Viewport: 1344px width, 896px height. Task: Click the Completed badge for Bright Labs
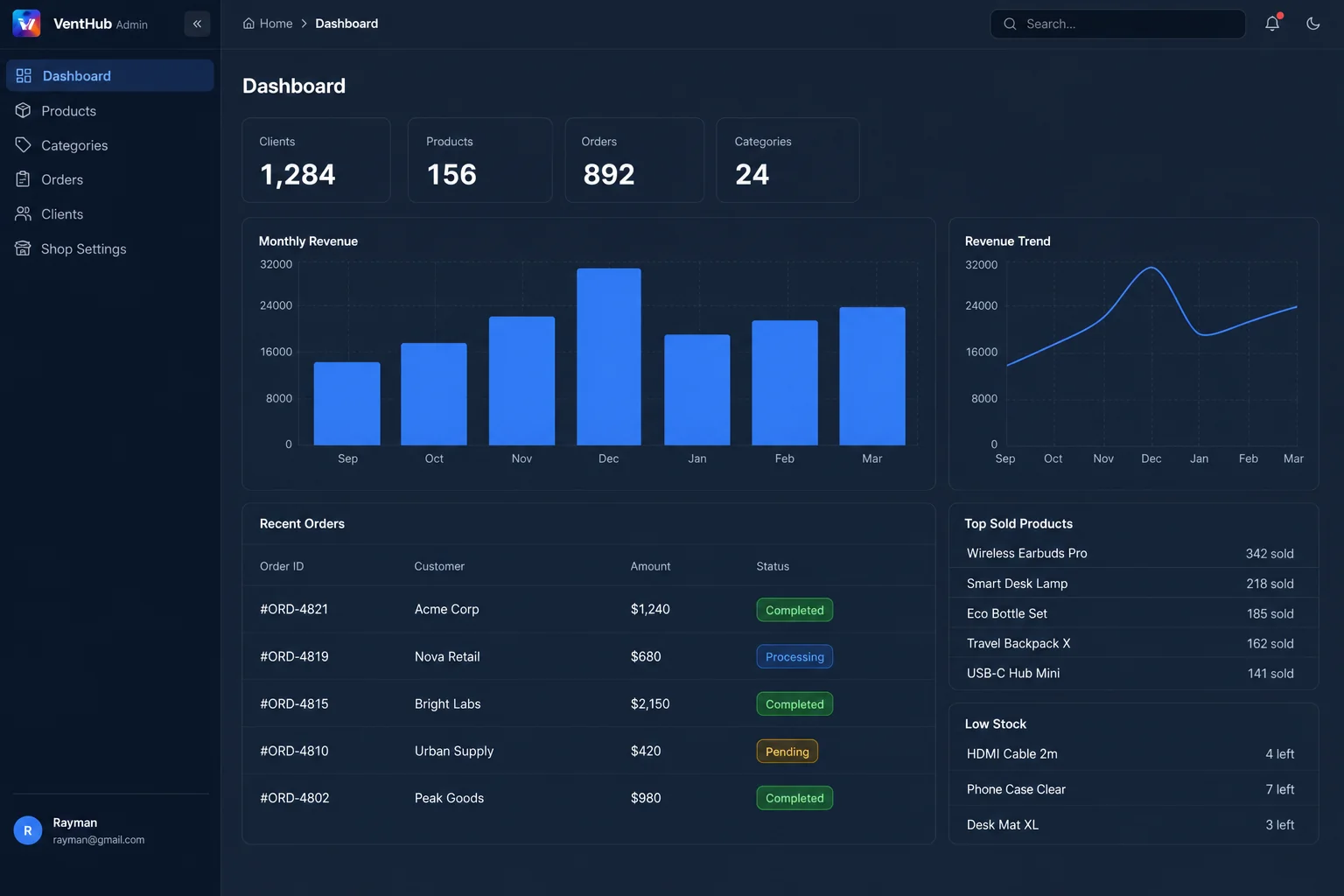point(794,703)
